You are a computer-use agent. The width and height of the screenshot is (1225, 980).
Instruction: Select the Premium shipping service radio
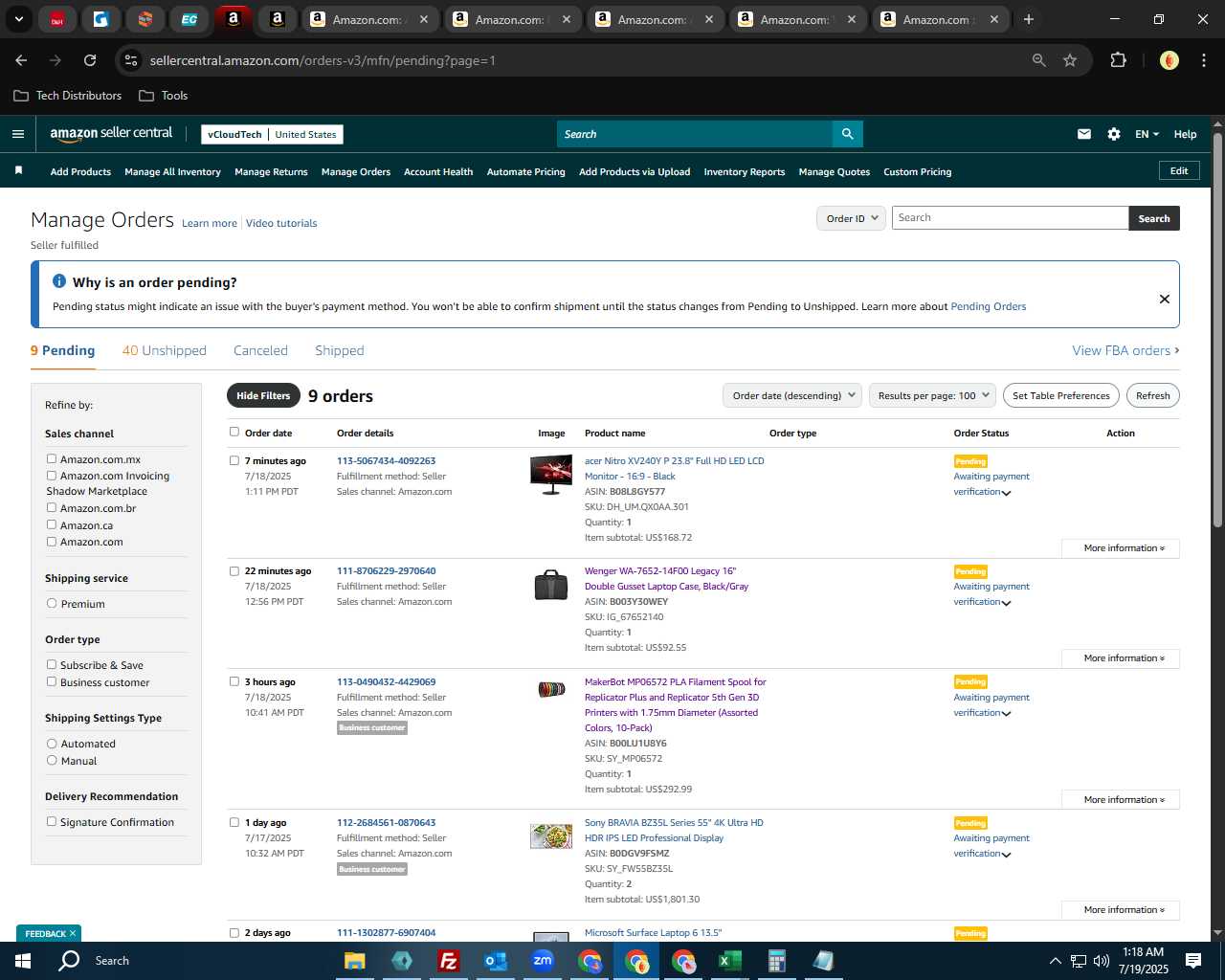pos(52,603)
